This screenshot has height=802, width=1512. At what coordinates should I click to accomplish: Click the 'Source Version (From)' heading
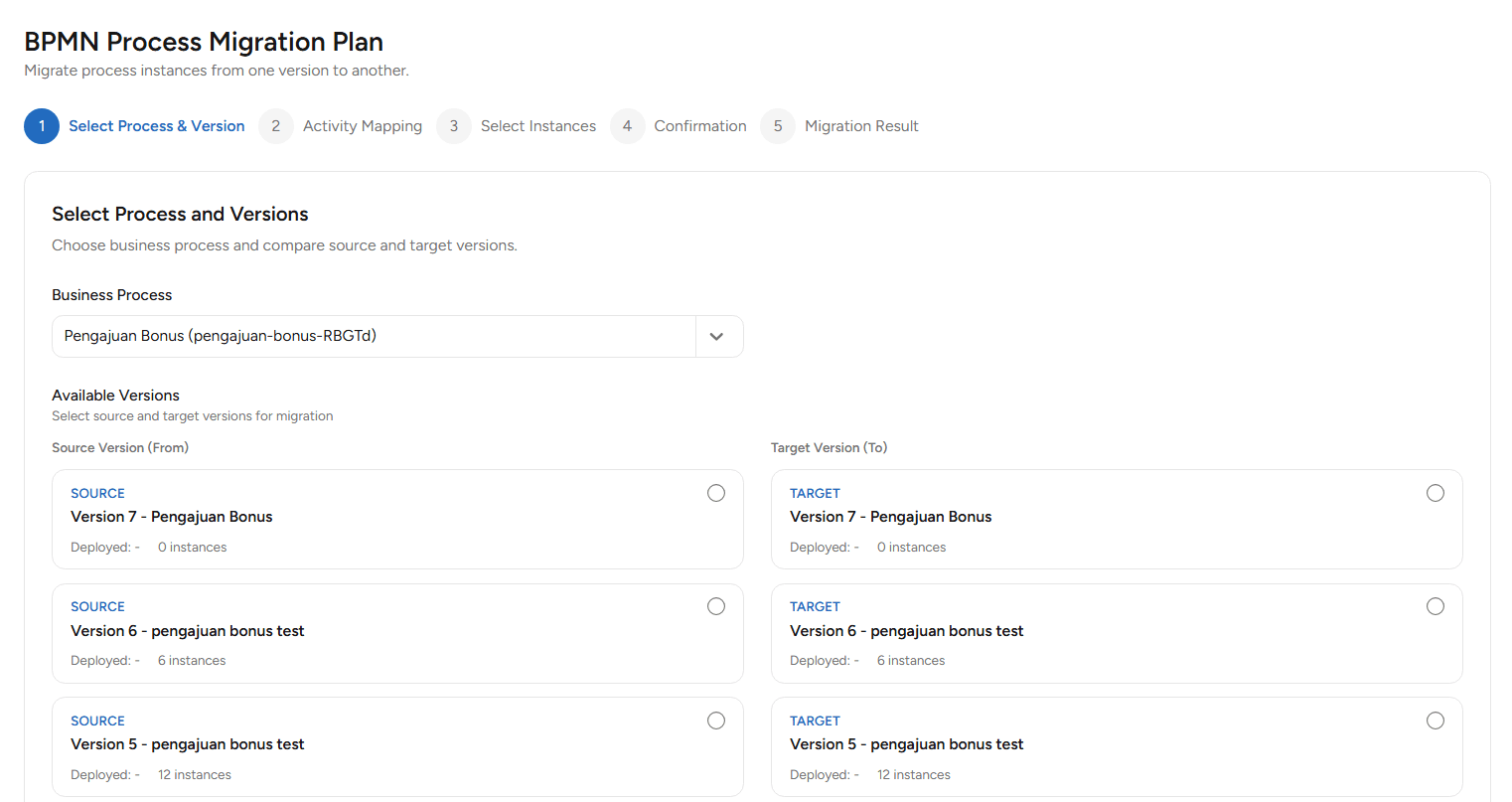(120, 448)
